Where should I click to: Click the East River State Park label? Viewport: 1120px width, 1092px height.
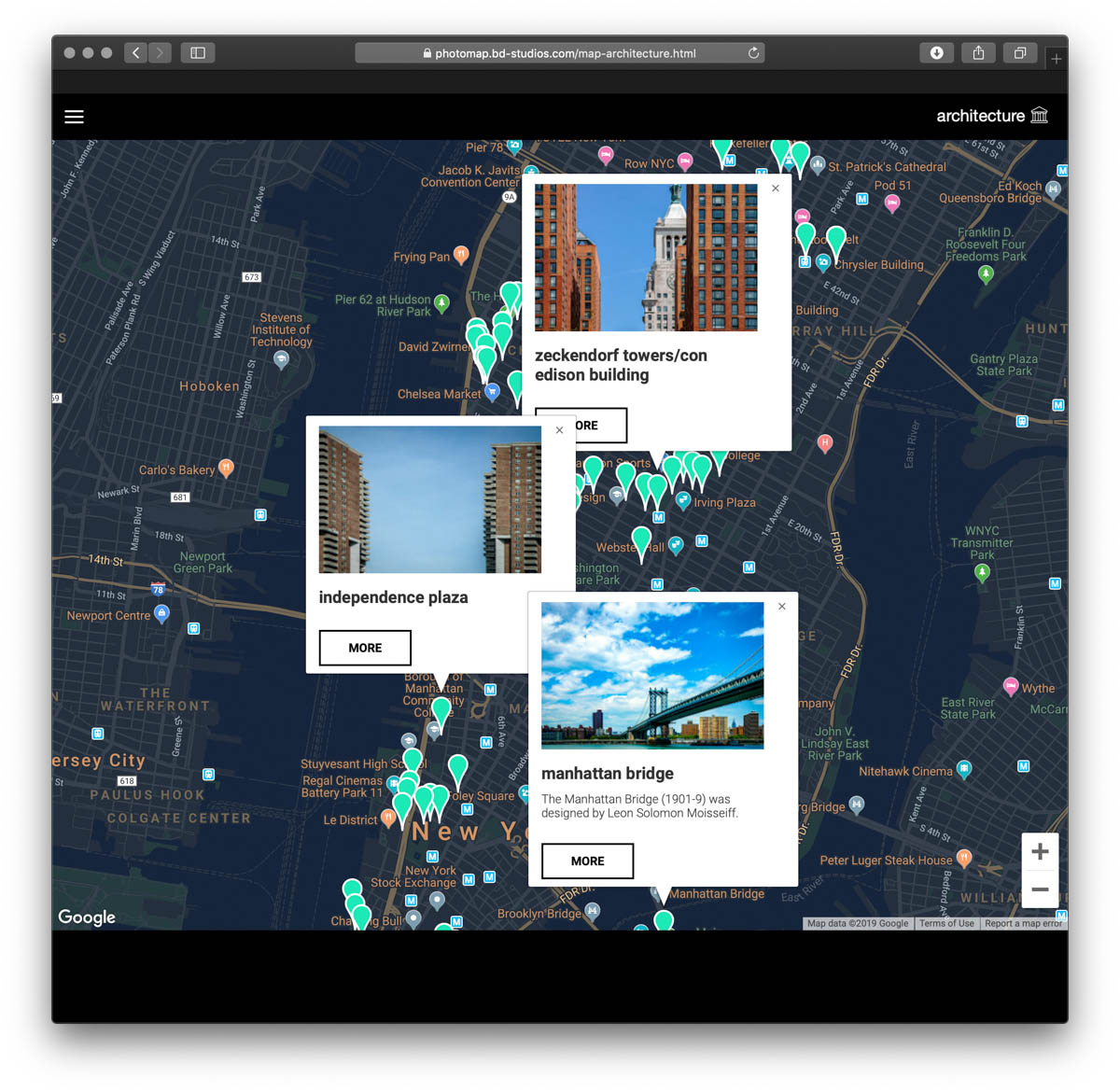coord(968,708)
